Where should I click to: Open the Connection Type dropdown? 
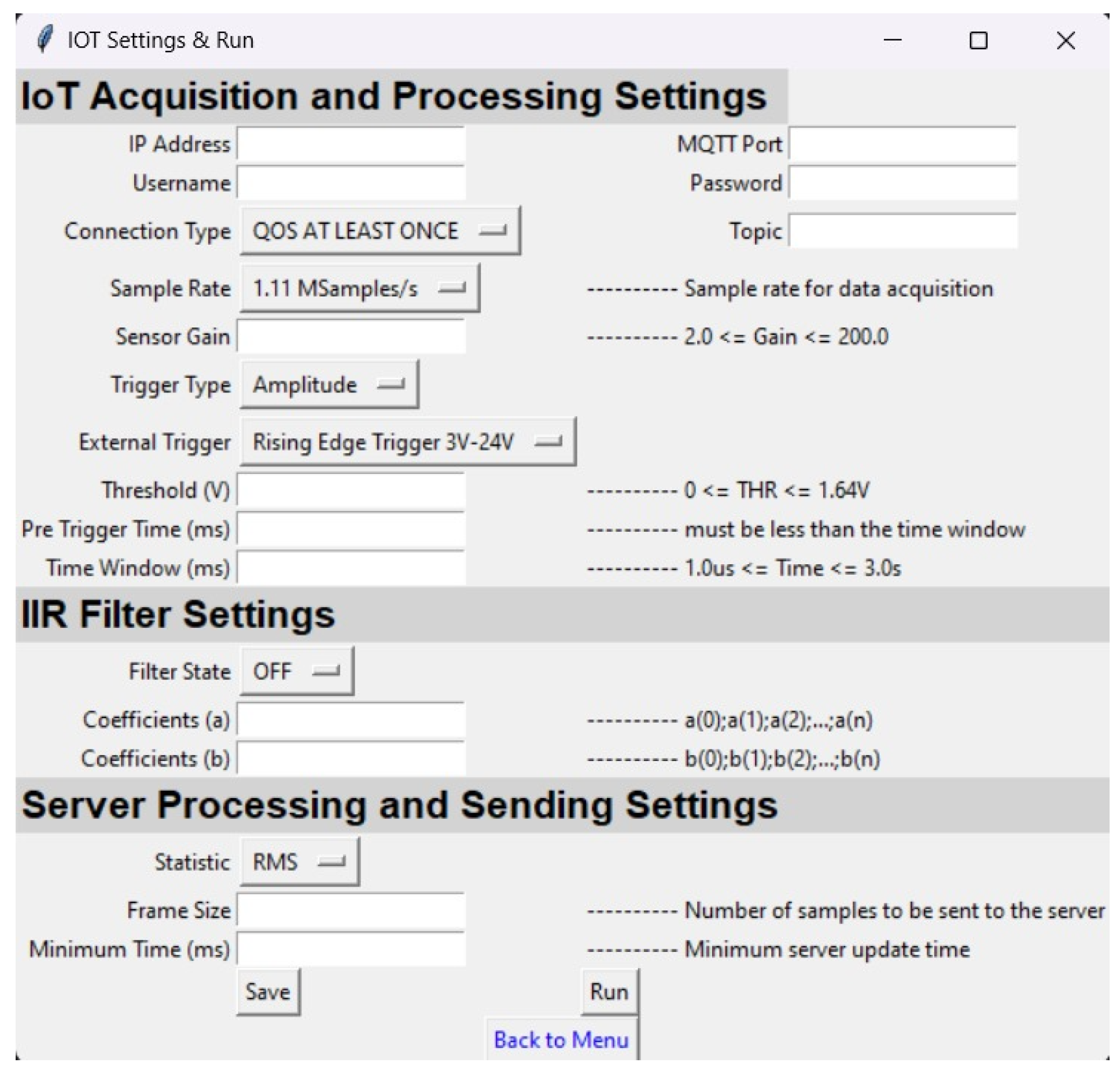point(380,231)
